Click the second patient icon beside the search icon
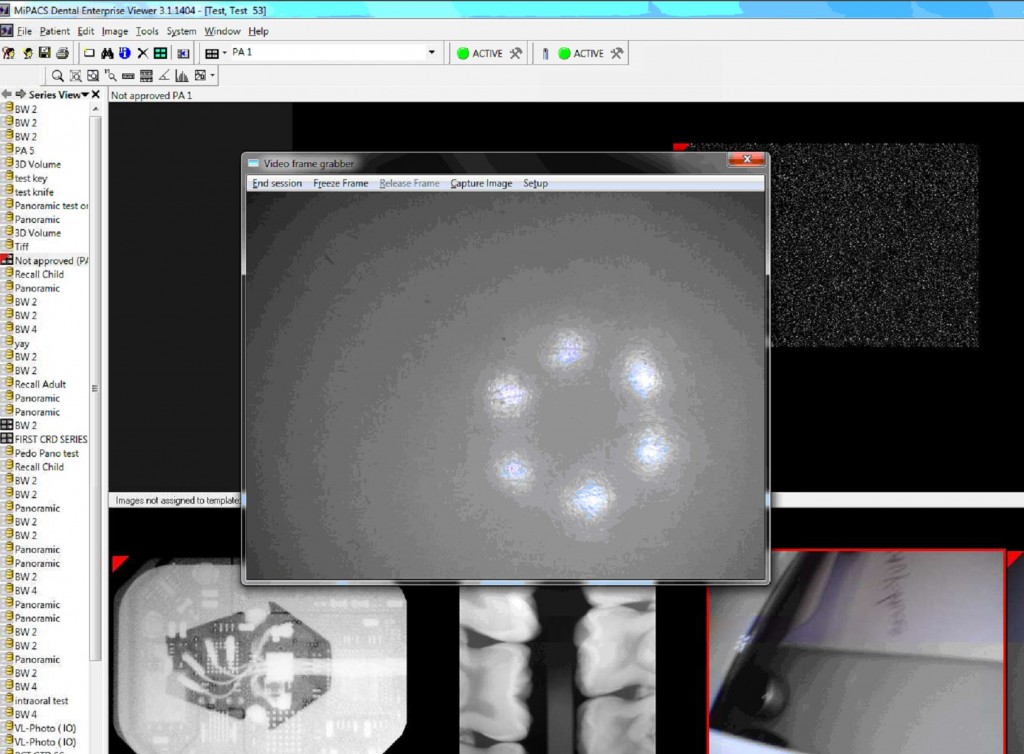The image size is (1024, 754). coord(27,54)
